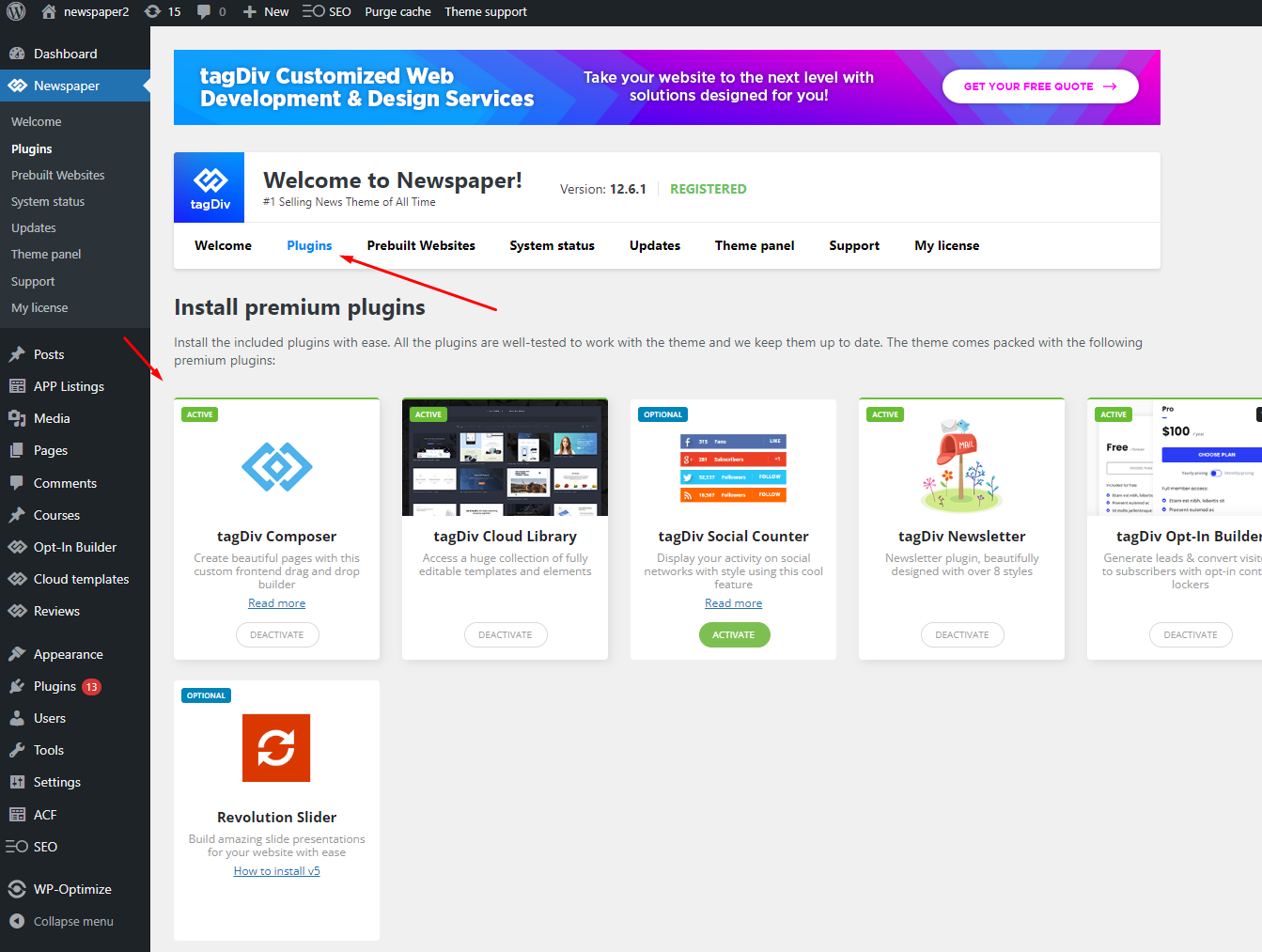Switch to the Updates tab
Screen dimensions: 1262x952
click(655, 245)
